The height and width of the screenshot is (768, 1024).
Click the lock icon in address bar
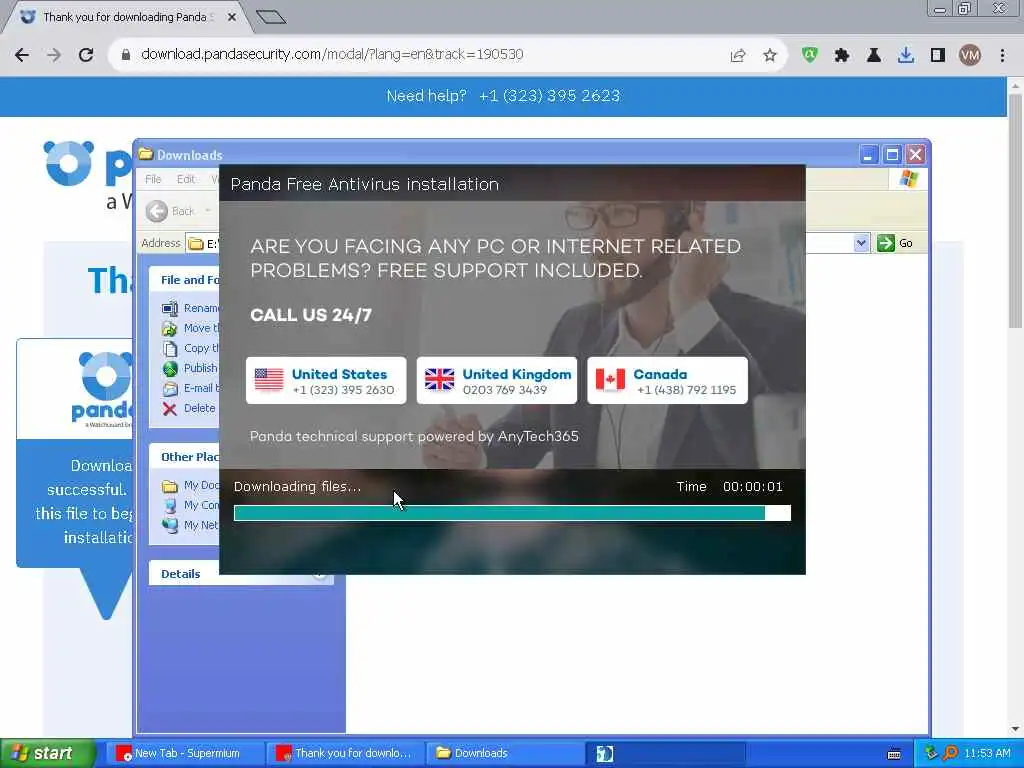tap(126, 55)
